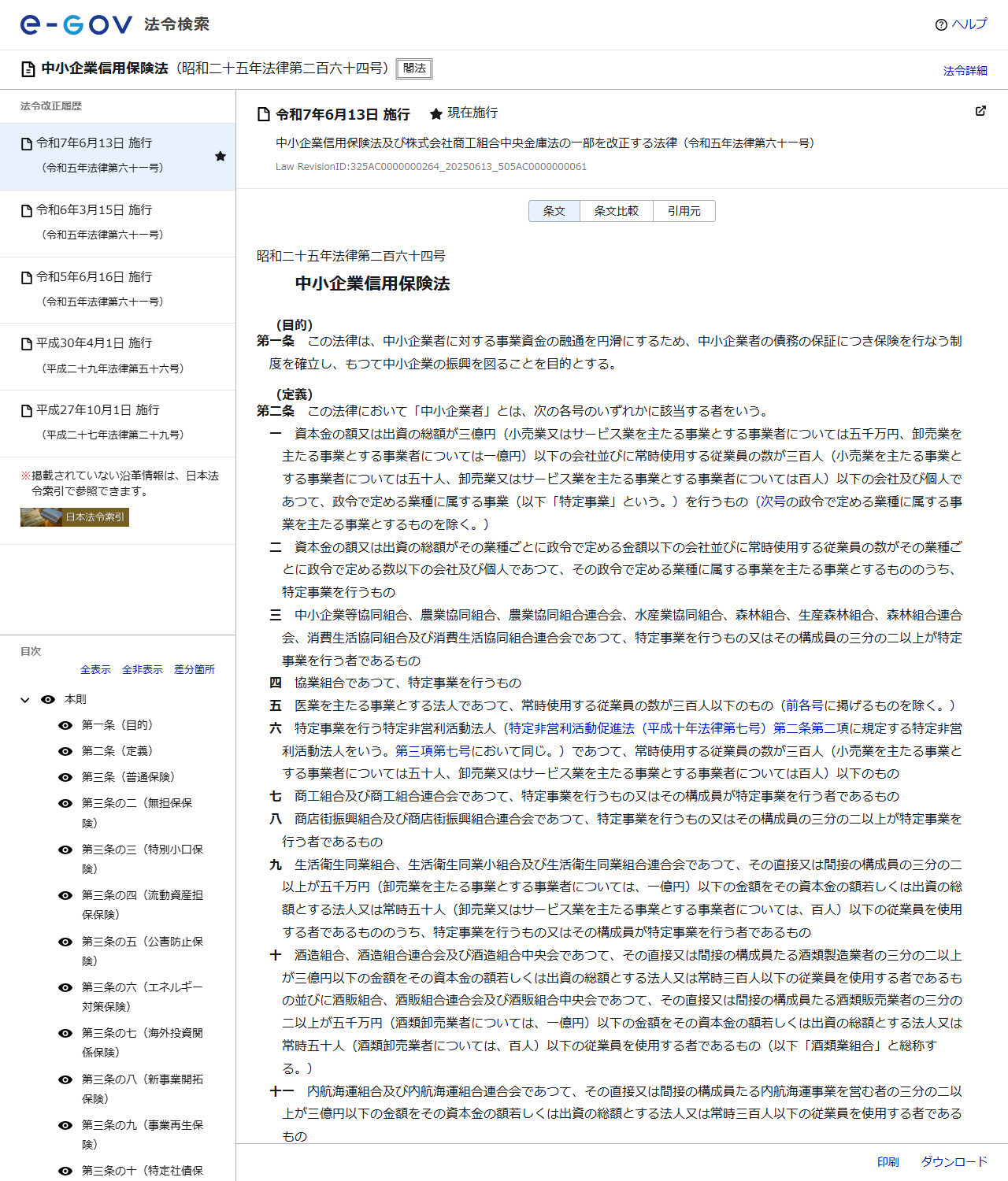Click document icon of 令和6年3月15日 施行

pyautogui.click(x=27, y=210)
